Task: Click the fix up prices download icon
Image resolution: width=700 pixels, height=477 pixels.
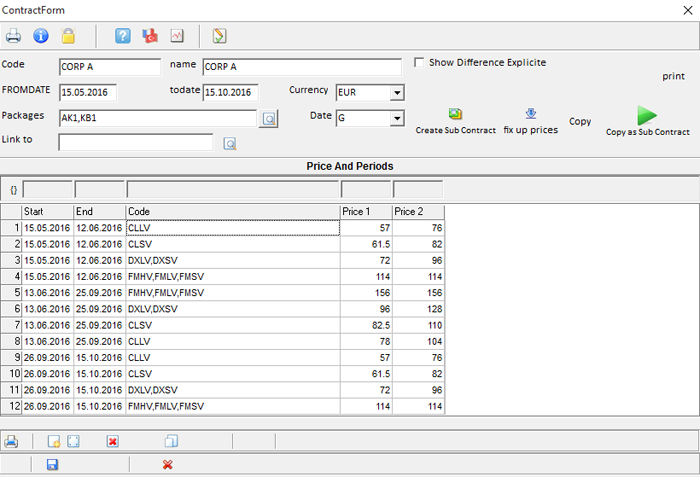Action: 531,113
